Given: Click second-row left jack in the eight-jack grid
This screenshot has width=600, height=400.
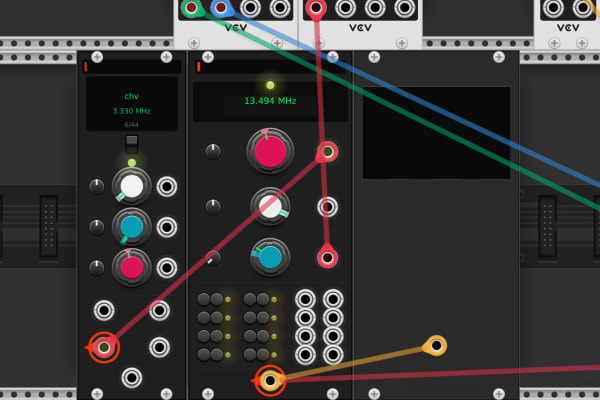Looking at the screenshot, I should pyautogui.click(x=305, y=318).
